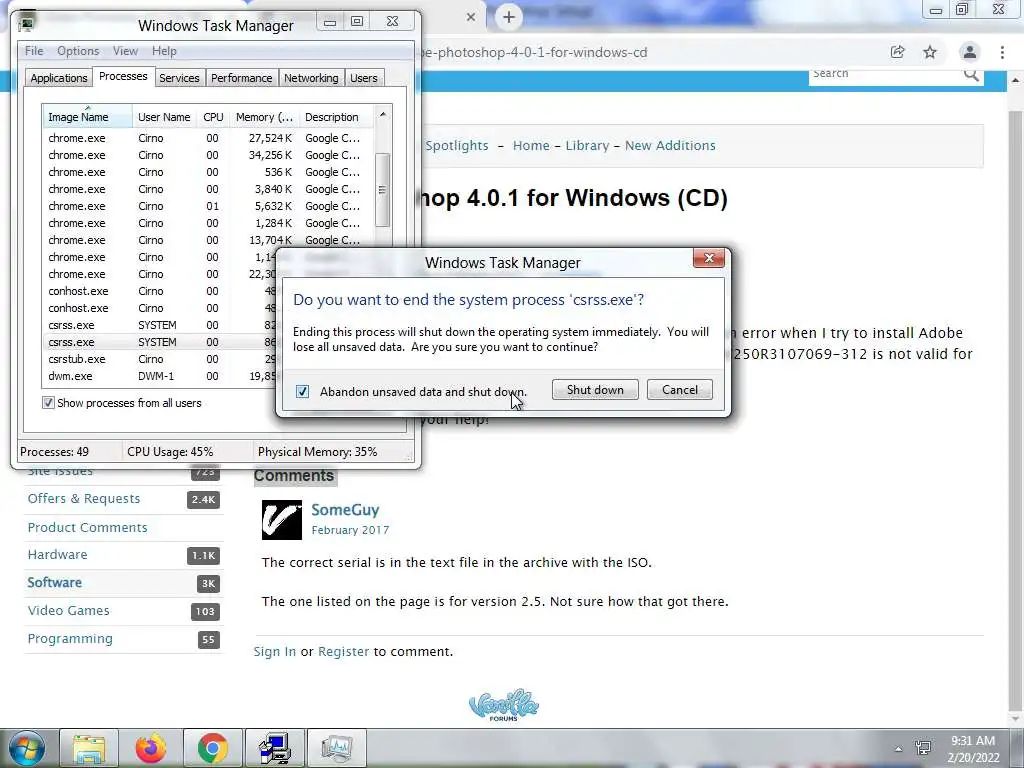Switch to Applications tab
The height and width of the screenshot is (768, 1024).
[x=59, y=78]
